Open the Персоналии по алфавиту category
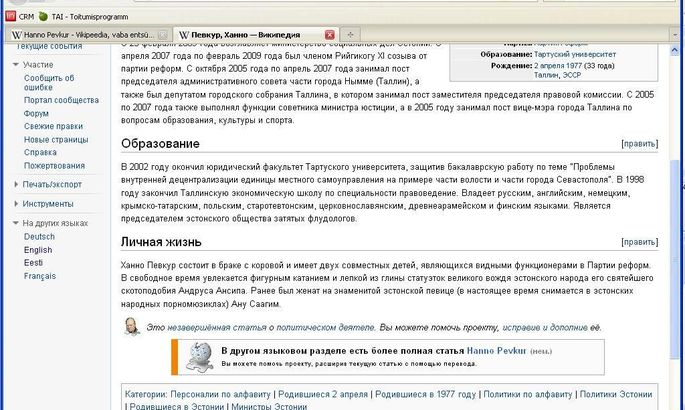The height and width of the screenshot is (410, 685). [x=220, y=394]
